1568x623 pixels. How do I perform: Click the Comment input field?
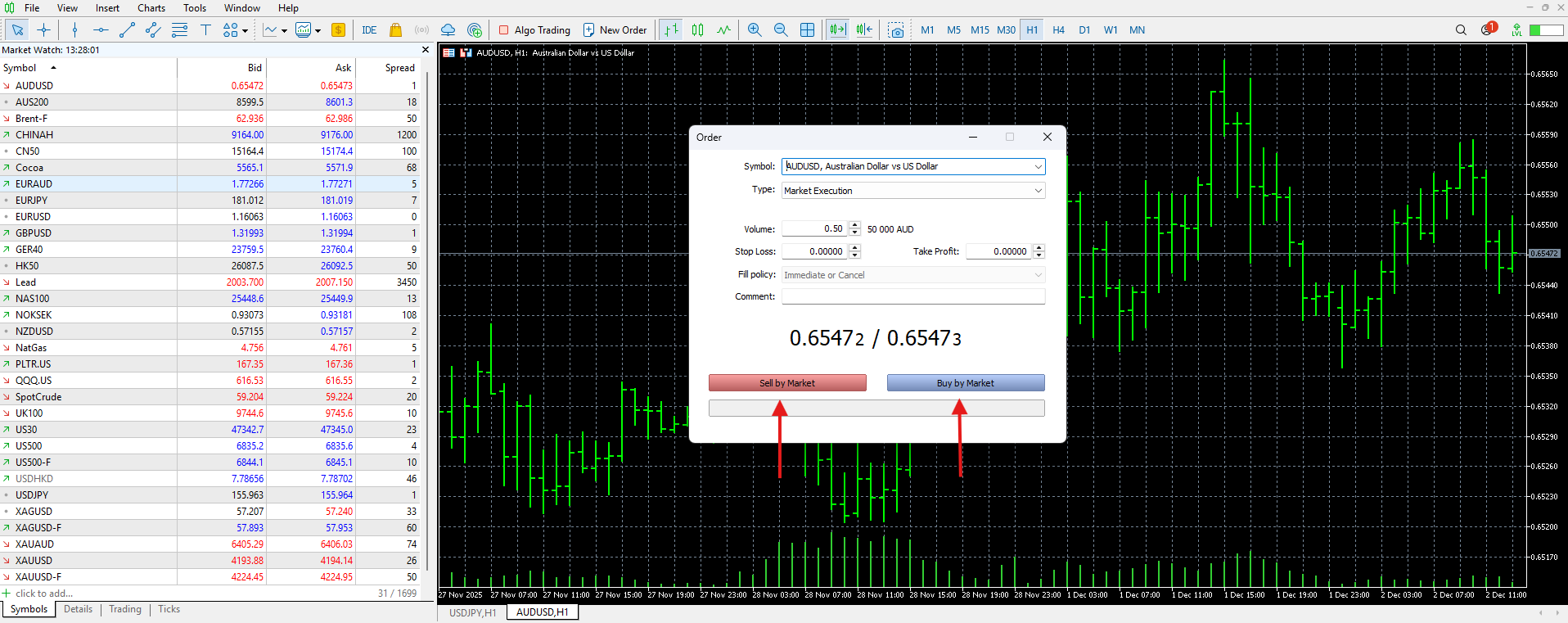click(x=912, y=296)
